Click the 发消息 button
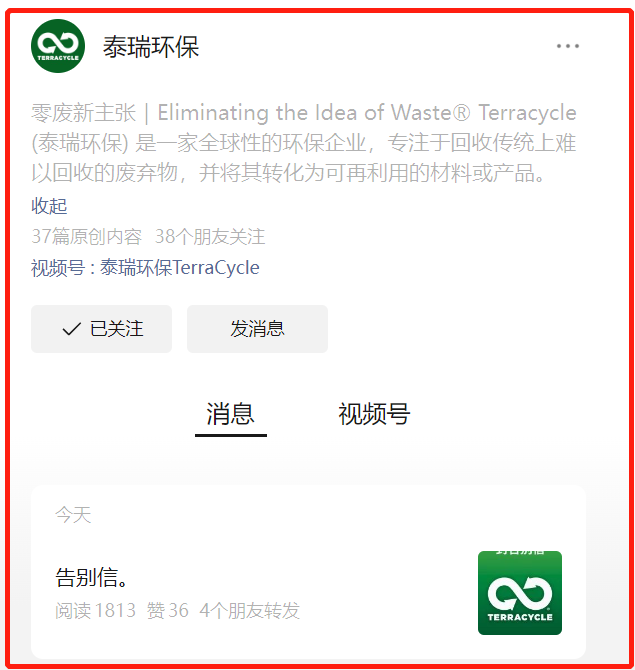This screenshot has height=670, width=635. pyautogui.click(x=257, y=329)
